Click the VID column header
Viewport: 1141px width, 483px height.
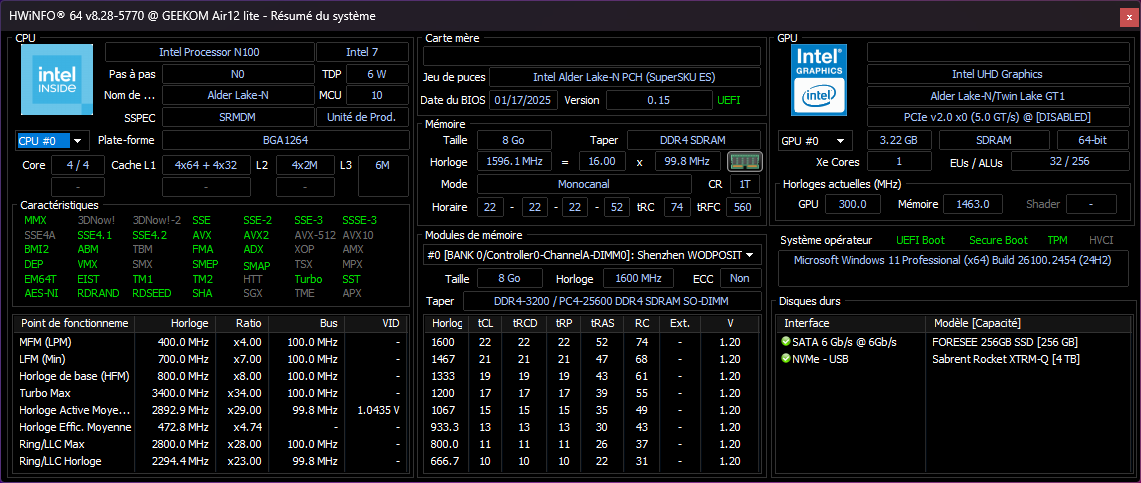click(x=375, y=323)
